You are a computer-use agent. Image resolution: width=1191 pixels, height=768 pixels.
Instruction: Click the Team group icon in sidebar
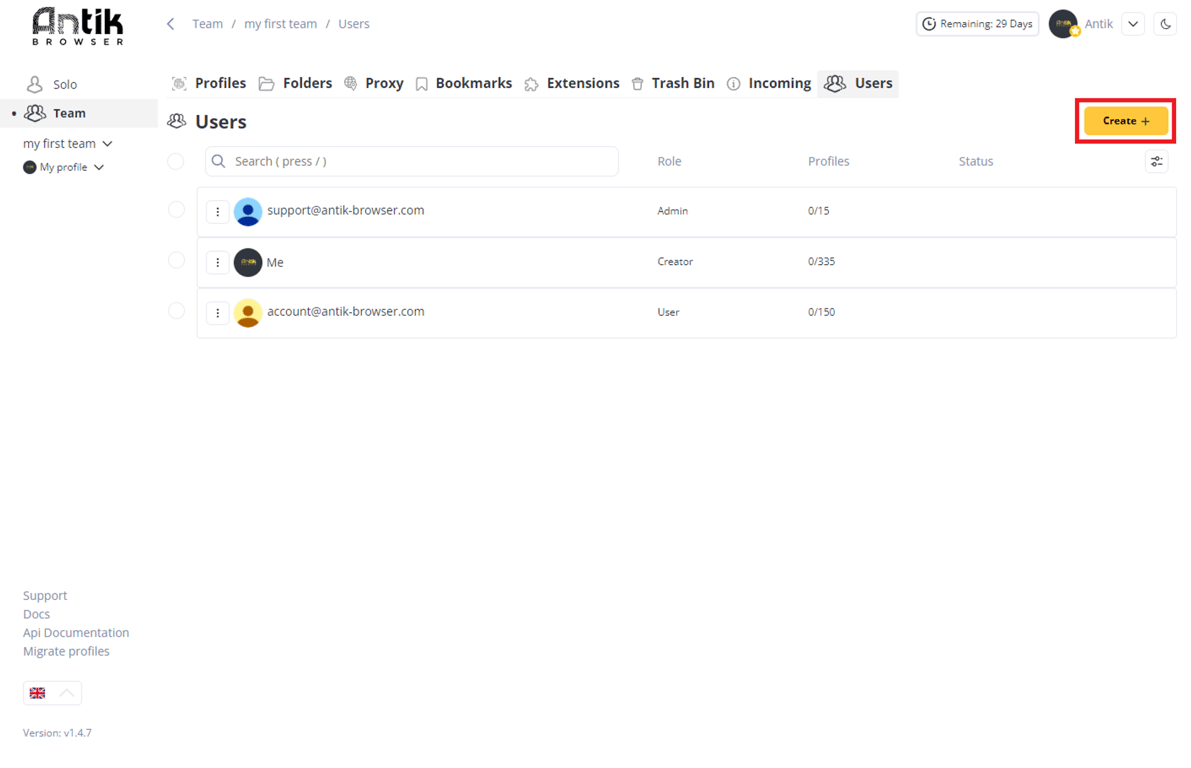pos(35,113)
